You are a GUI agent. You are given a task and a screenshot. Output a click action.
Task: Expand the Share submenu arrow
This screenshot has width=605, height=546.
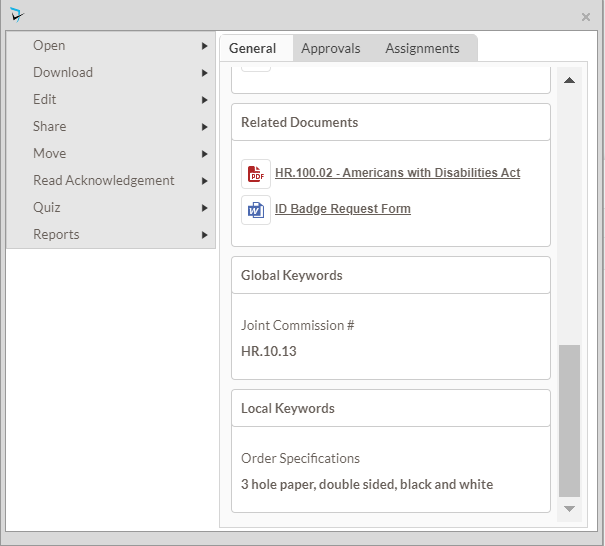(204, 127)
